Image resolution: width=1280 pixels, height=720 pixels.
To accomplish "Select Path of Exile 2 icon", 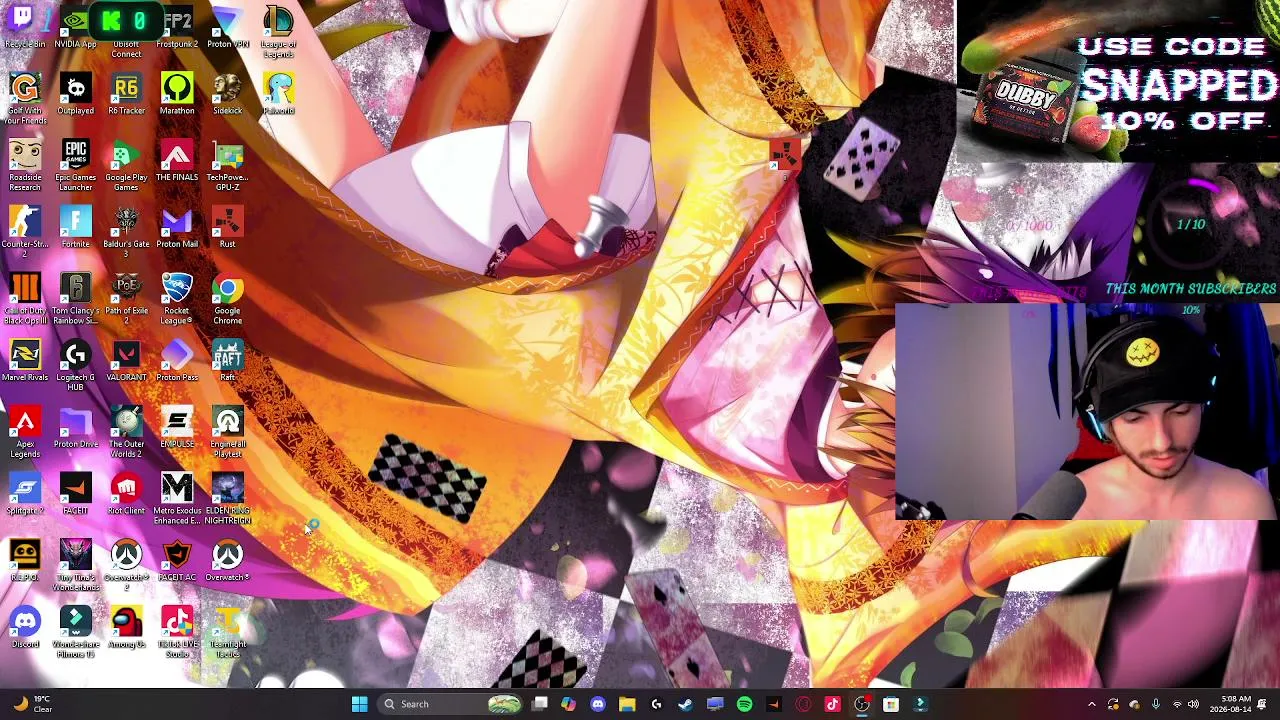I will tap(126, 299).
